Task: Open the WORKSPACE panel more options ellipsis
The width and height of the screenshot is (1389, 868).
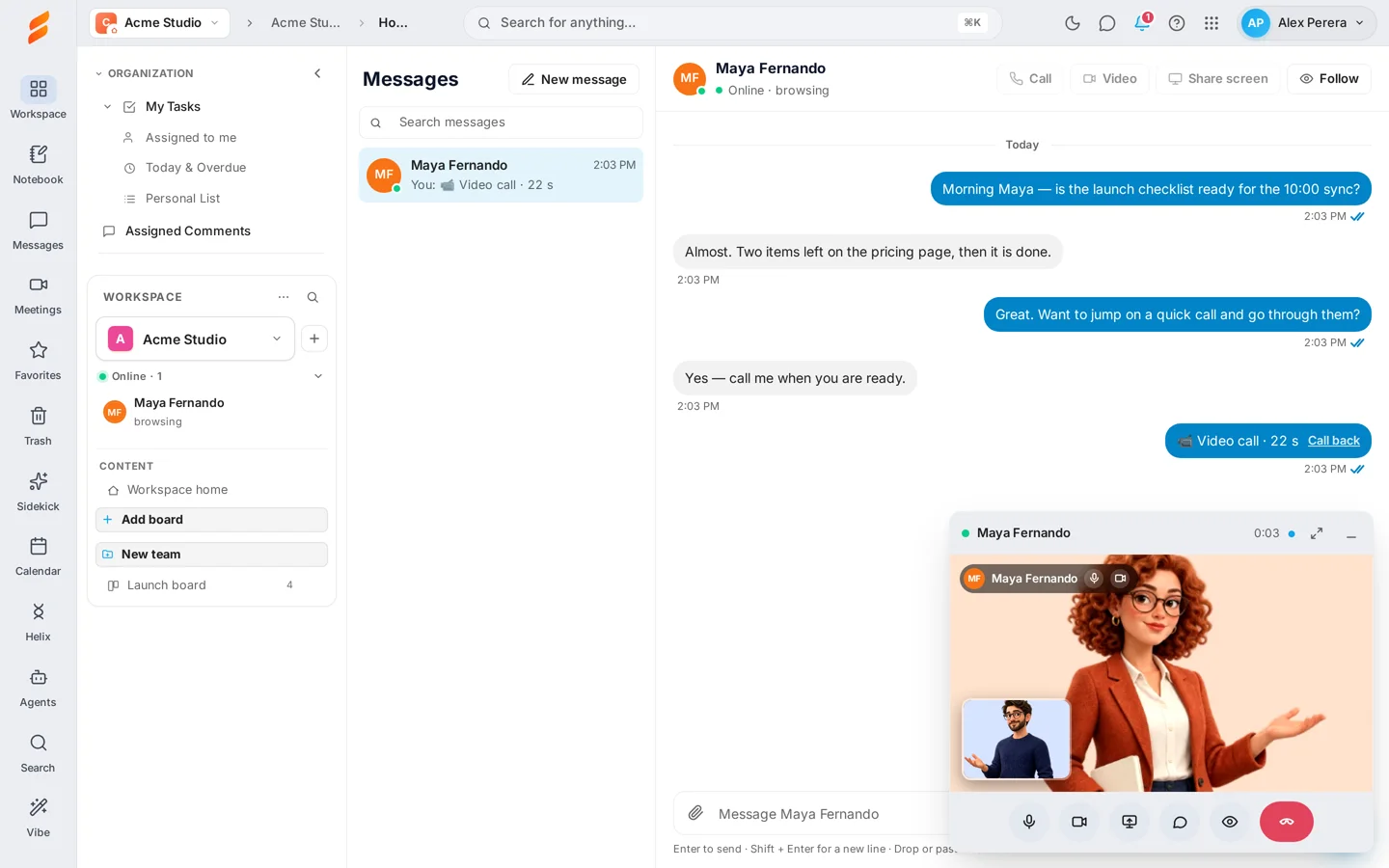Action: (x=284, y=297)
